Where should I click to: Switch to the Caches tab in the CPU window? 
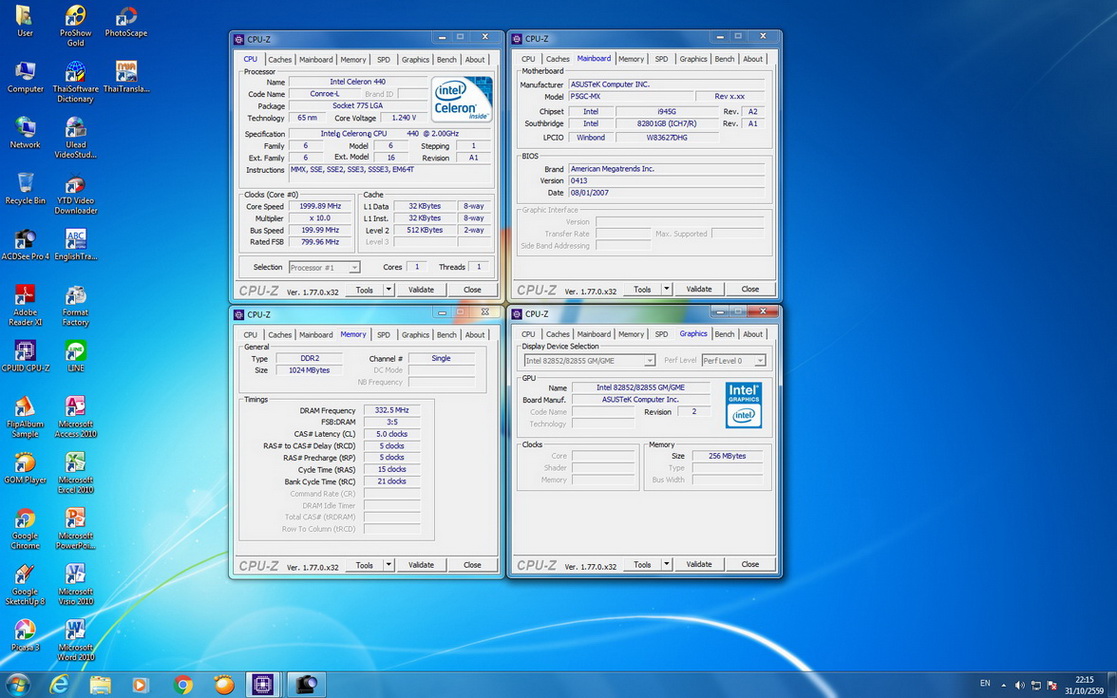point(280,60)
